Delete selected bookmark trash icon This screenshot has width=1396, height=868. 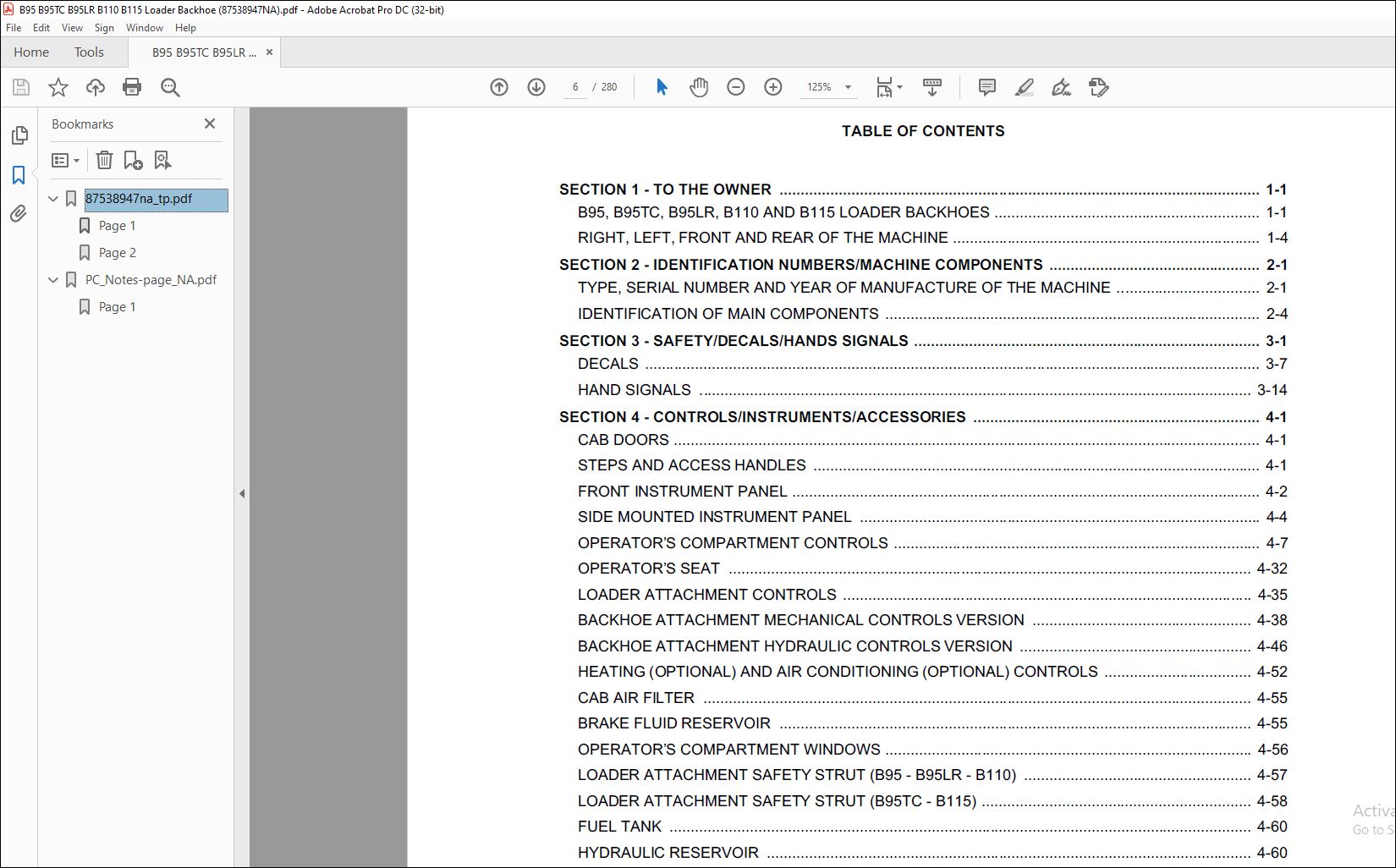[104, 160]
